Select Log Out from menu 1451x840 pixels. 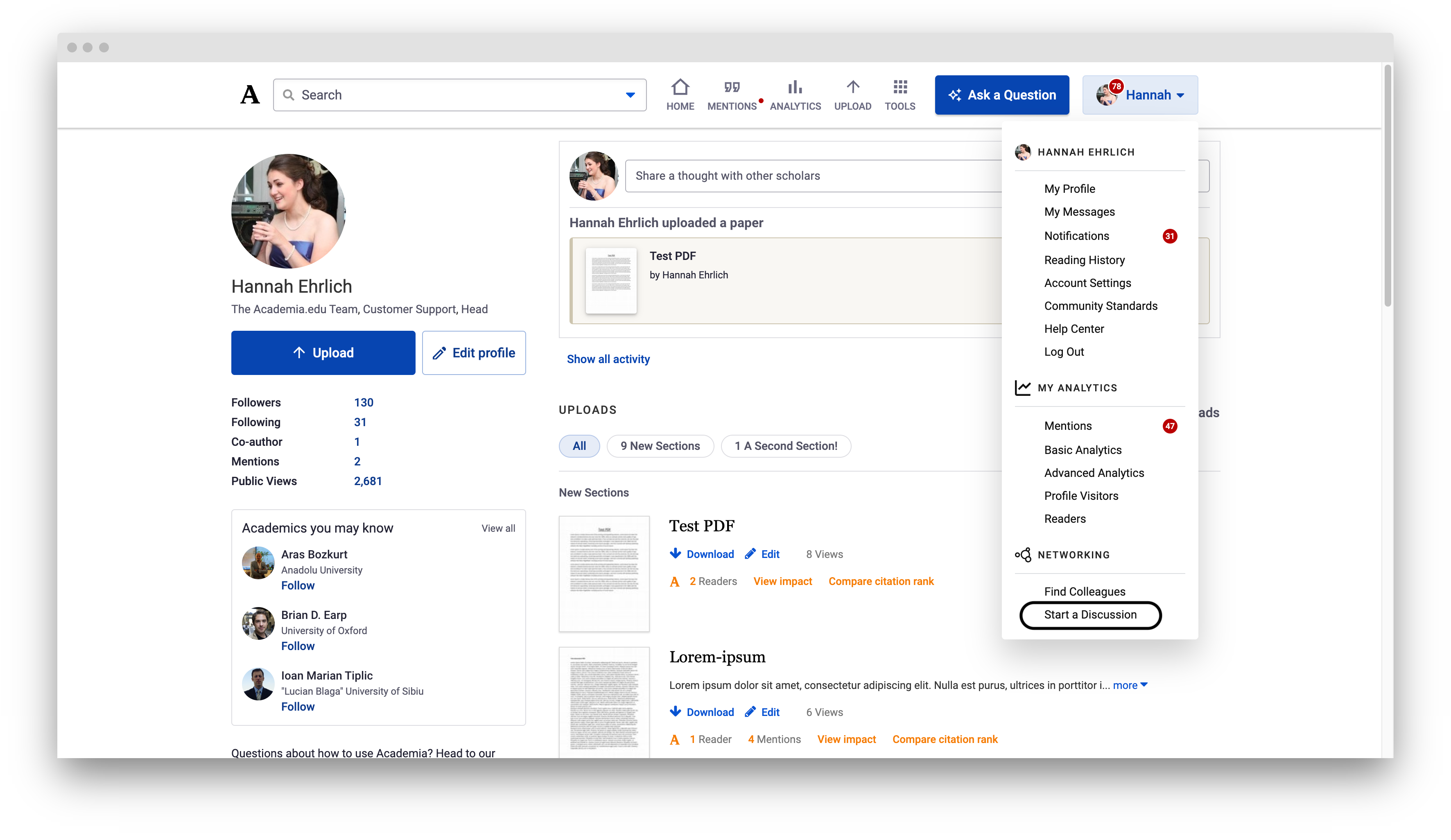click(x=1064, y=352)
